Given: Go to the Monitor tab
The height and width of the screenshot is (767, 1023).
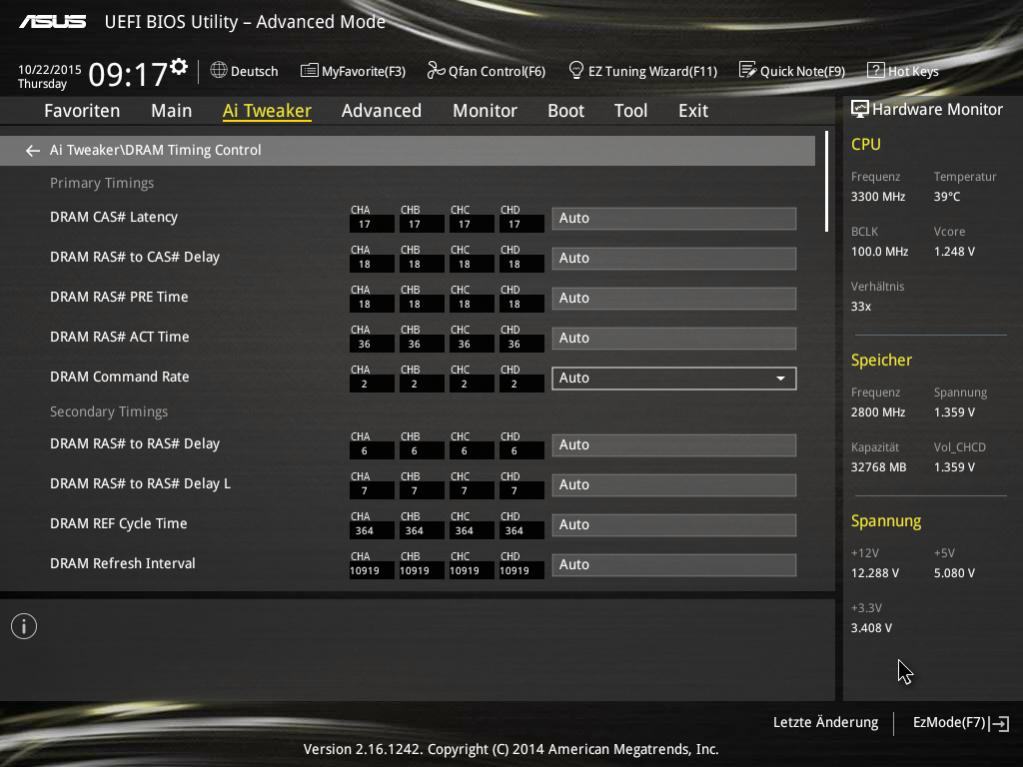Looking at the screenshot, I should pyautogui.click(x=485, y=110).
